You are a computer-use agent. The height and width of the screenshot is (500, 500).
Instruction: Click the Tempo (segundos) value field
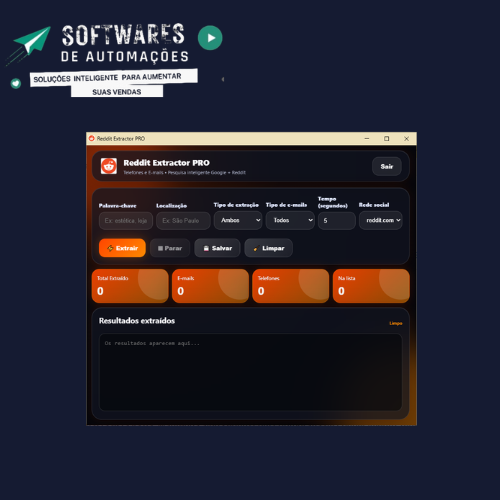click(337, 221)
